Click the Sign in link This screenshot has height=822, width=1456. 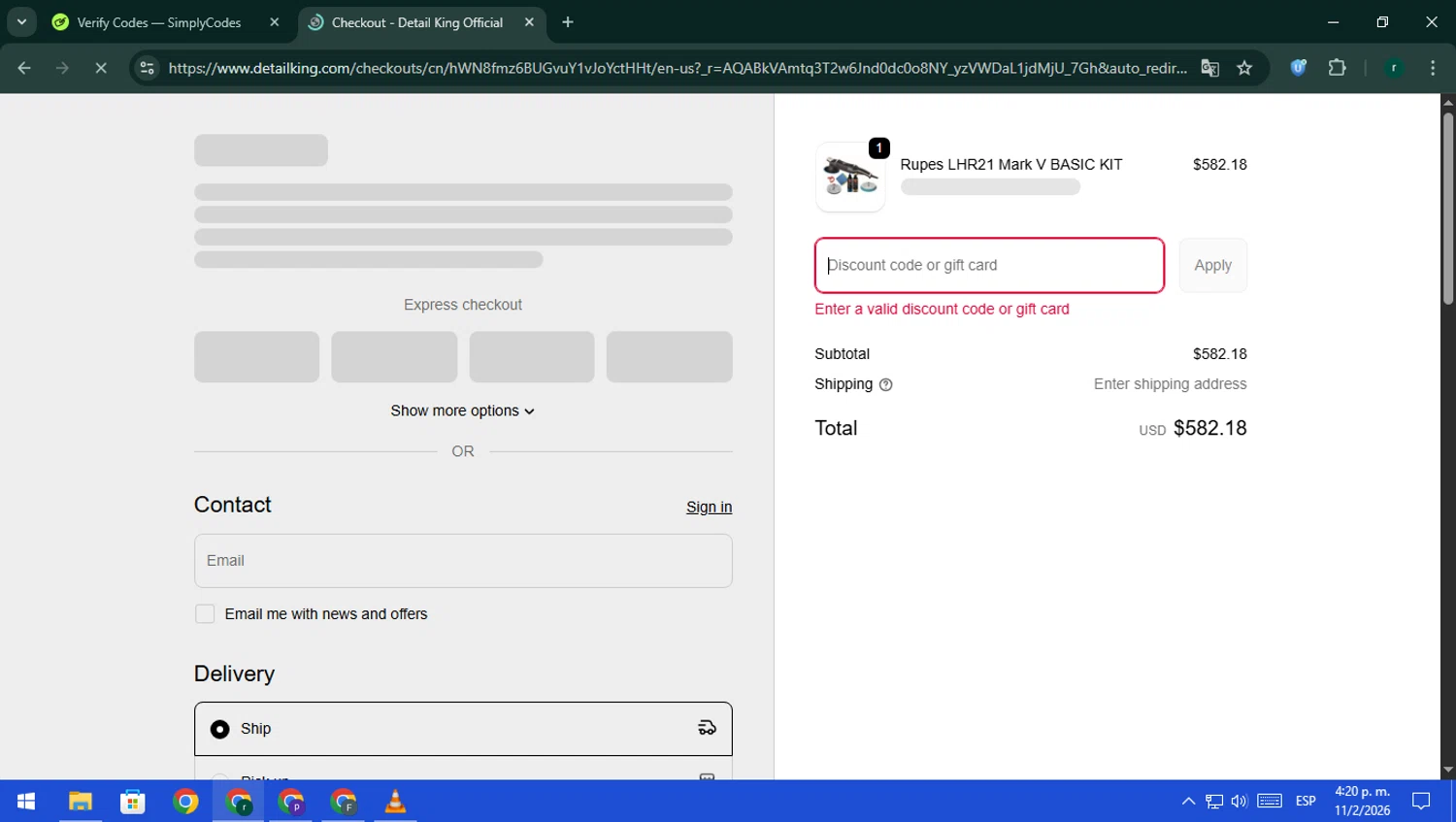tap(709, 507)
